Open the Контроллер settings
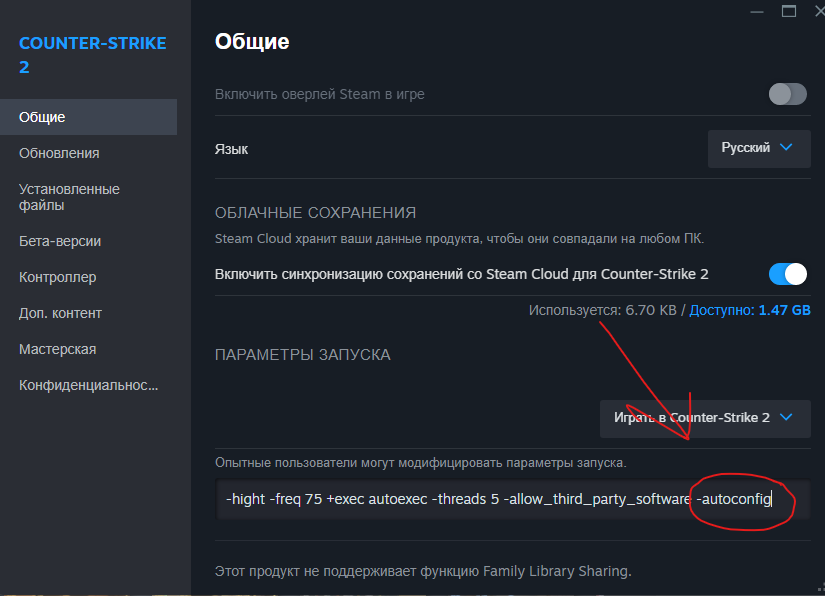Image resolution: width=825 pixels, height=596 pixels. (57, 277)
